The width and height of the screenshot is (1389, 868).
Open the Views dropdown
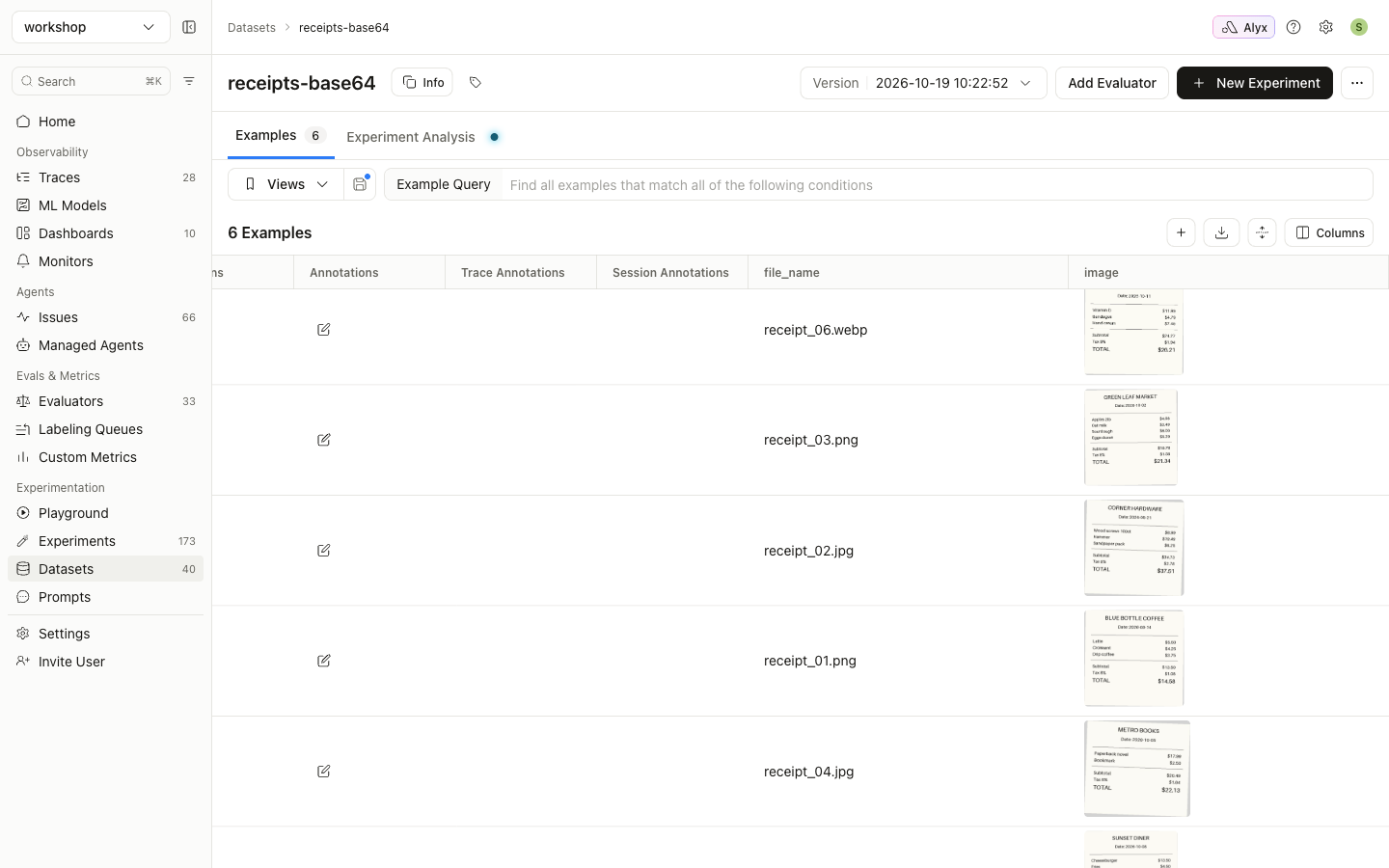[x=286, y=184]
